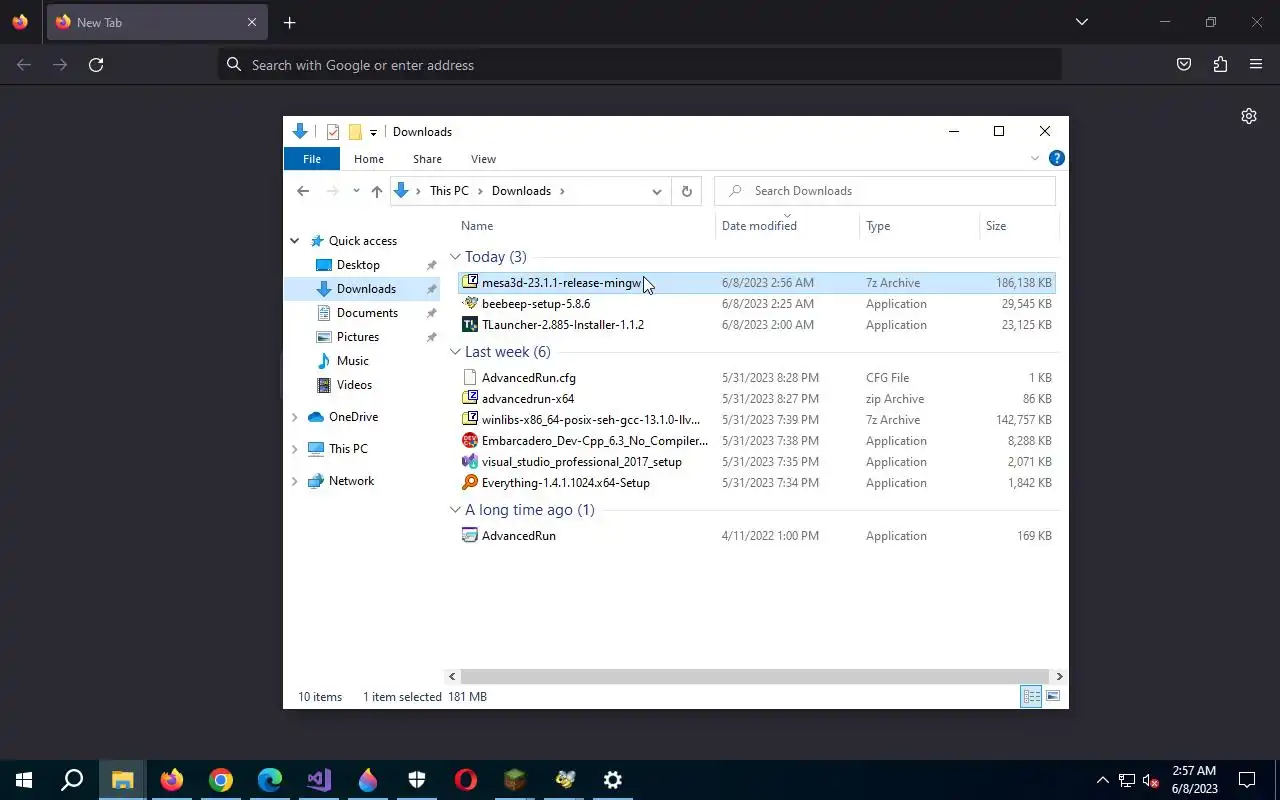Click Search Downloads box

[x=885, y=191]
